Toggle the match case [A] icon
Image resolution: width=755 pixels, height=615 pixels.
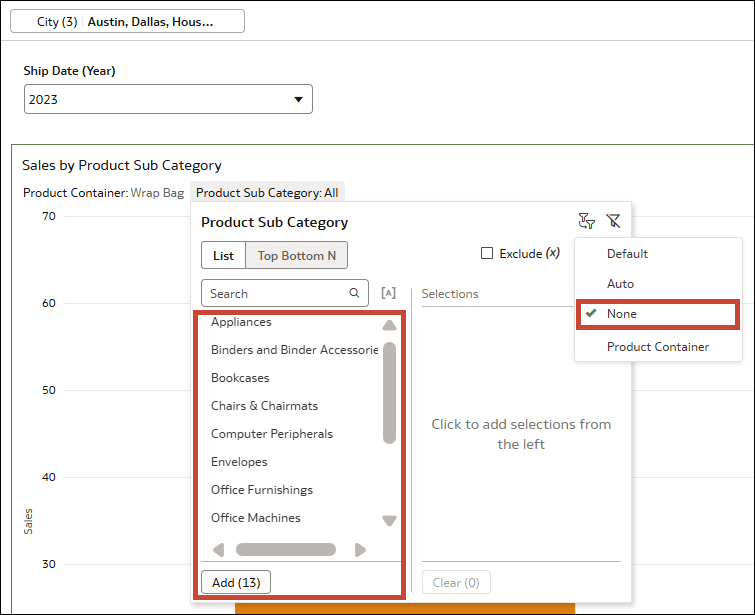pos(388,293)
